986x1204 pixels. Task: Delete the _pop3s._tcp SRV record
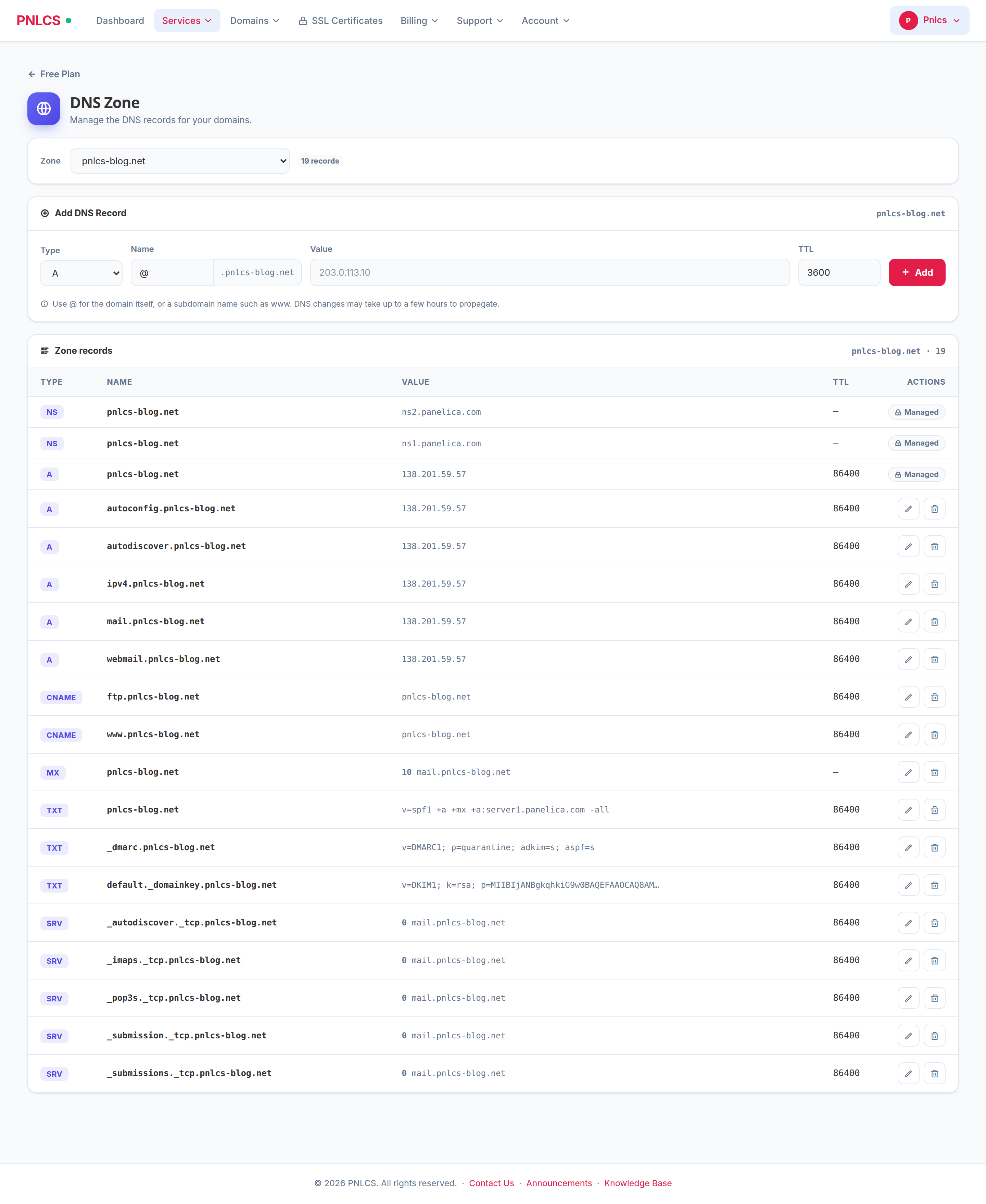coord(934,998)
